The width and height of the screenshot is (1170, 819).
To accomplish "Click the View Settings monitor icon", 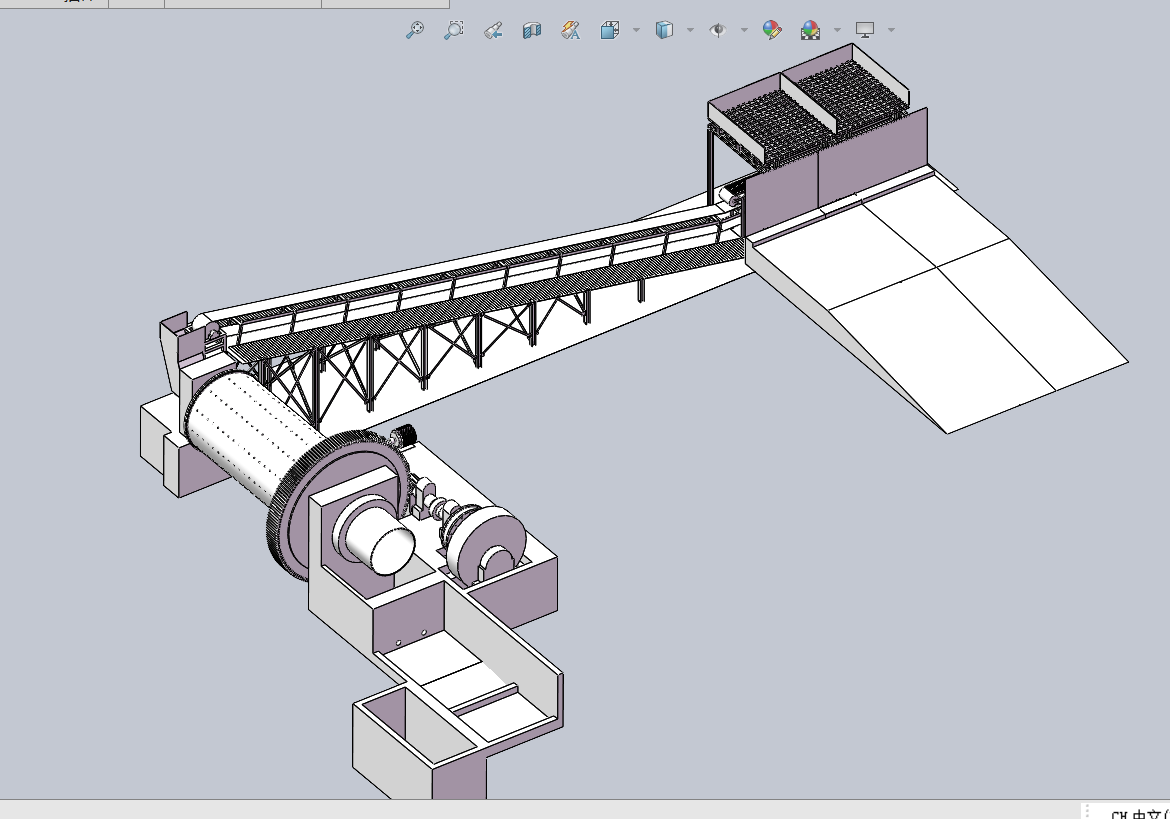I will pos(865,30).
